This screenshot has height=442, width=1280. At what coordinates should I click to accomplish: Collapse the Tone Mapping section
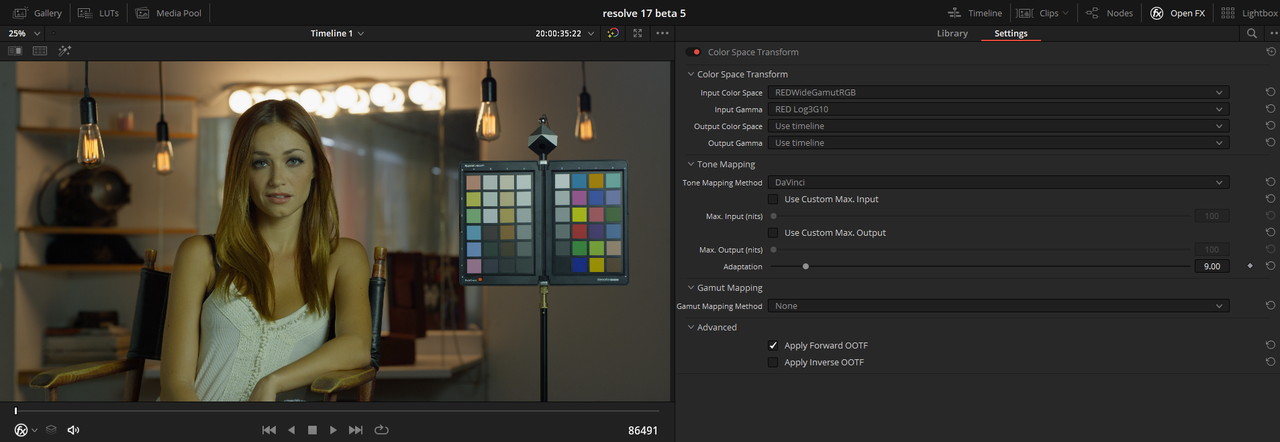[691, 164]
